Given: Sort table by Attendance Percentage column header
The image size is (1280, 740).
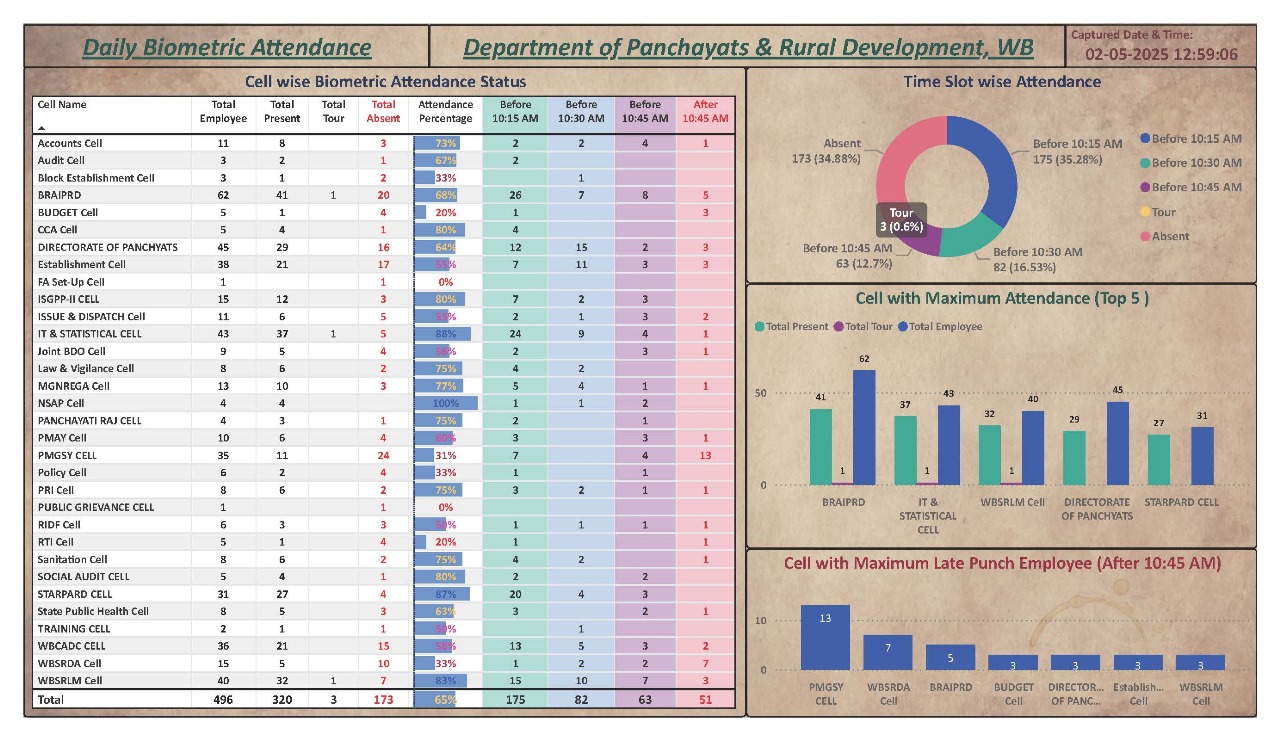Looking at the screenshot, I should 446,111.
